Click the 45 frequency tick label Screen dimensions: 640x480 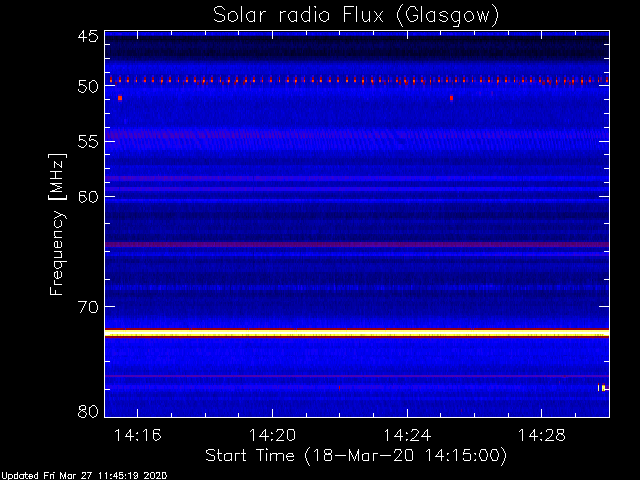88,36
